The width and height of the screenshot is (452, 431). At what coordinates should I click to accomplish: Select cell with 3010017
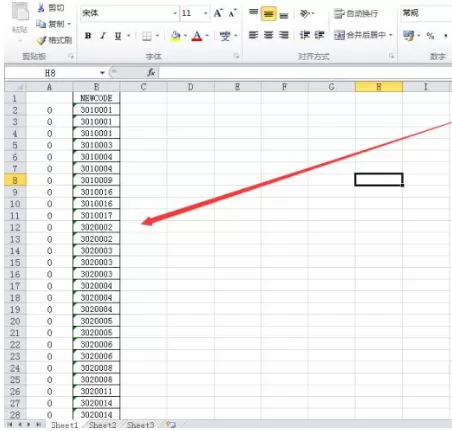click(x=96, y=216)
